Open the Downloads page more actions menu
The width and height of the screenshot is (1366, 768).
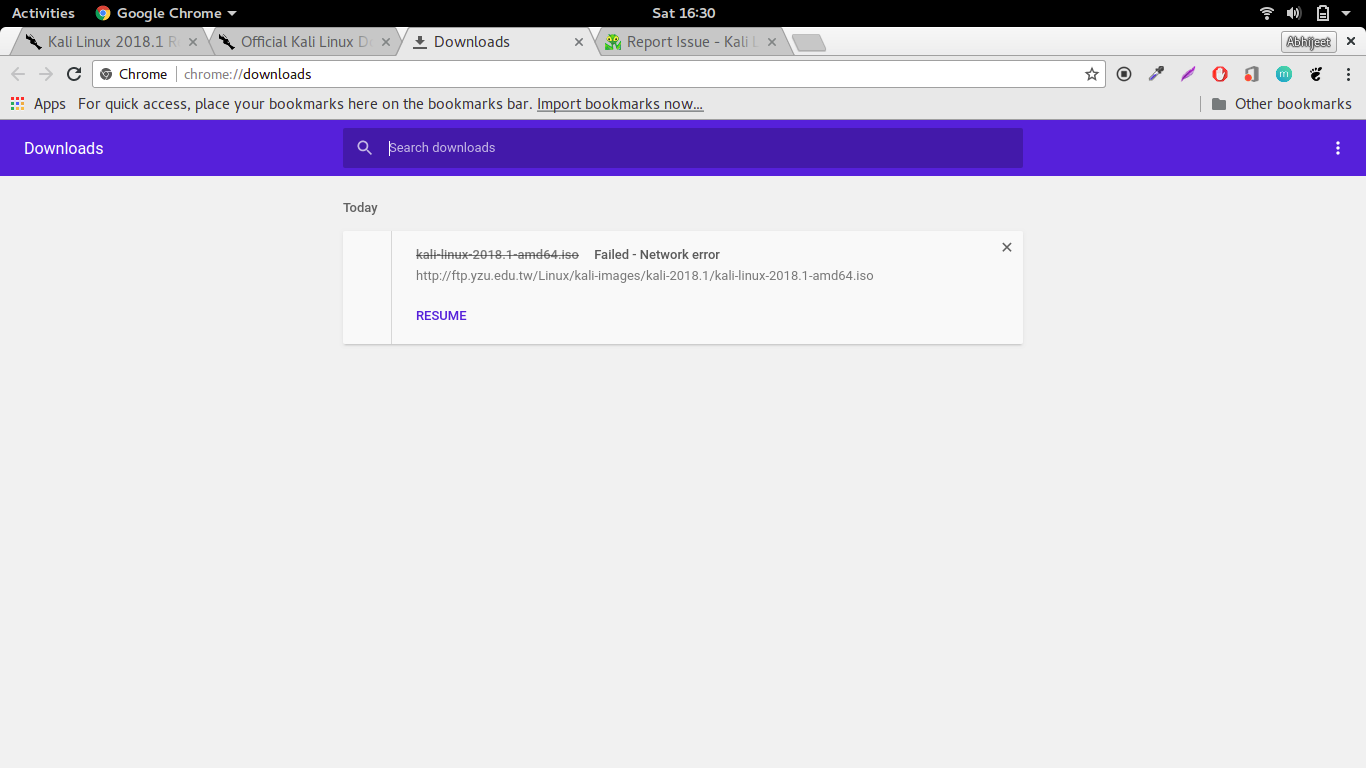(1338, 148)
